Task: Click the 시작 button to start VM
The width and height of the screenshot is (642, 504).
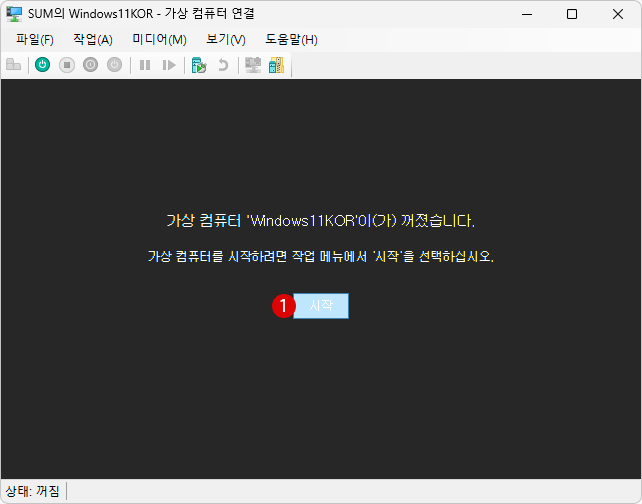Action: click(x=321, y=306)
